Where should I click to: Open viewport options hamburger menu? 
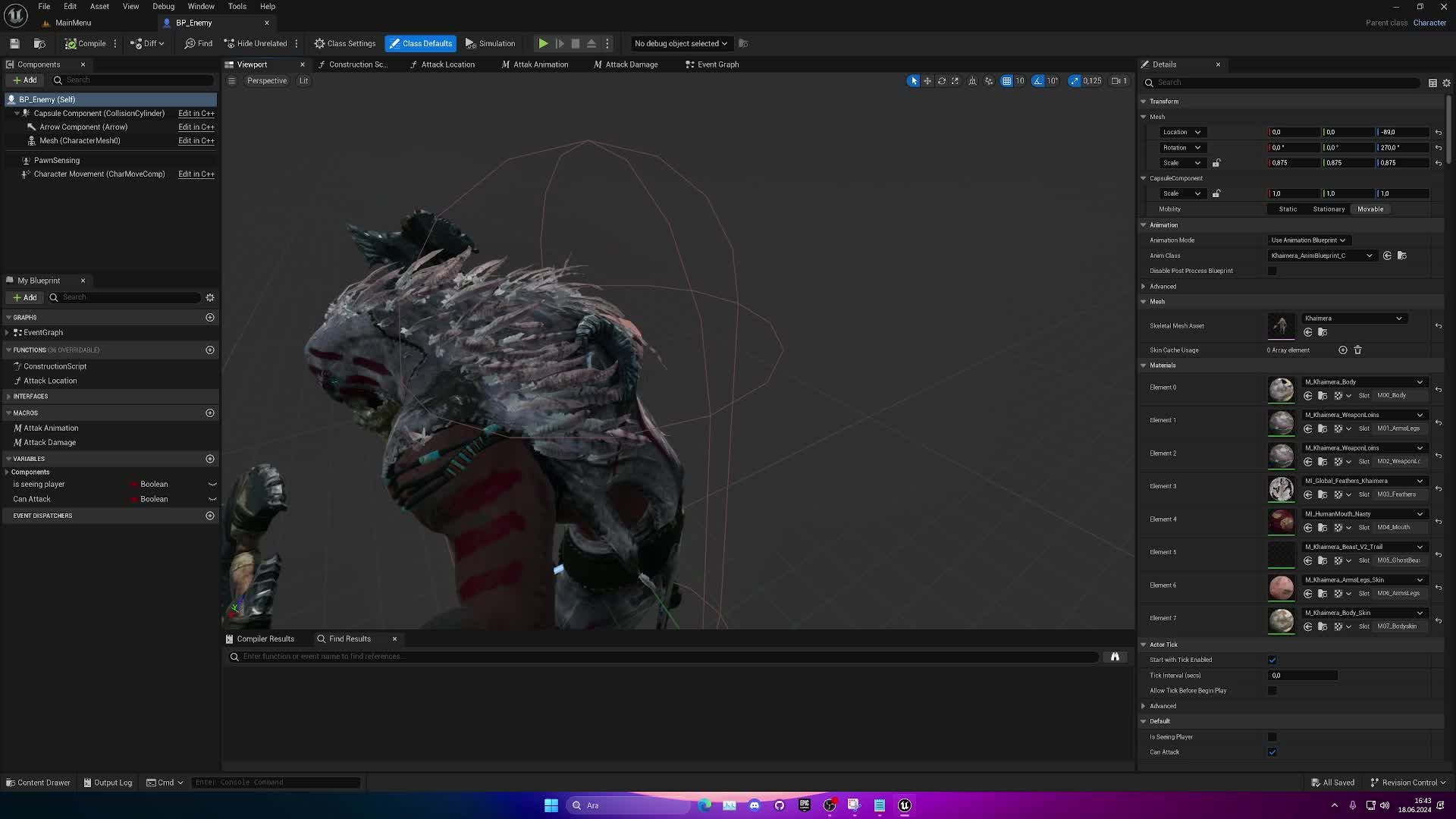(x=231, y=80)
